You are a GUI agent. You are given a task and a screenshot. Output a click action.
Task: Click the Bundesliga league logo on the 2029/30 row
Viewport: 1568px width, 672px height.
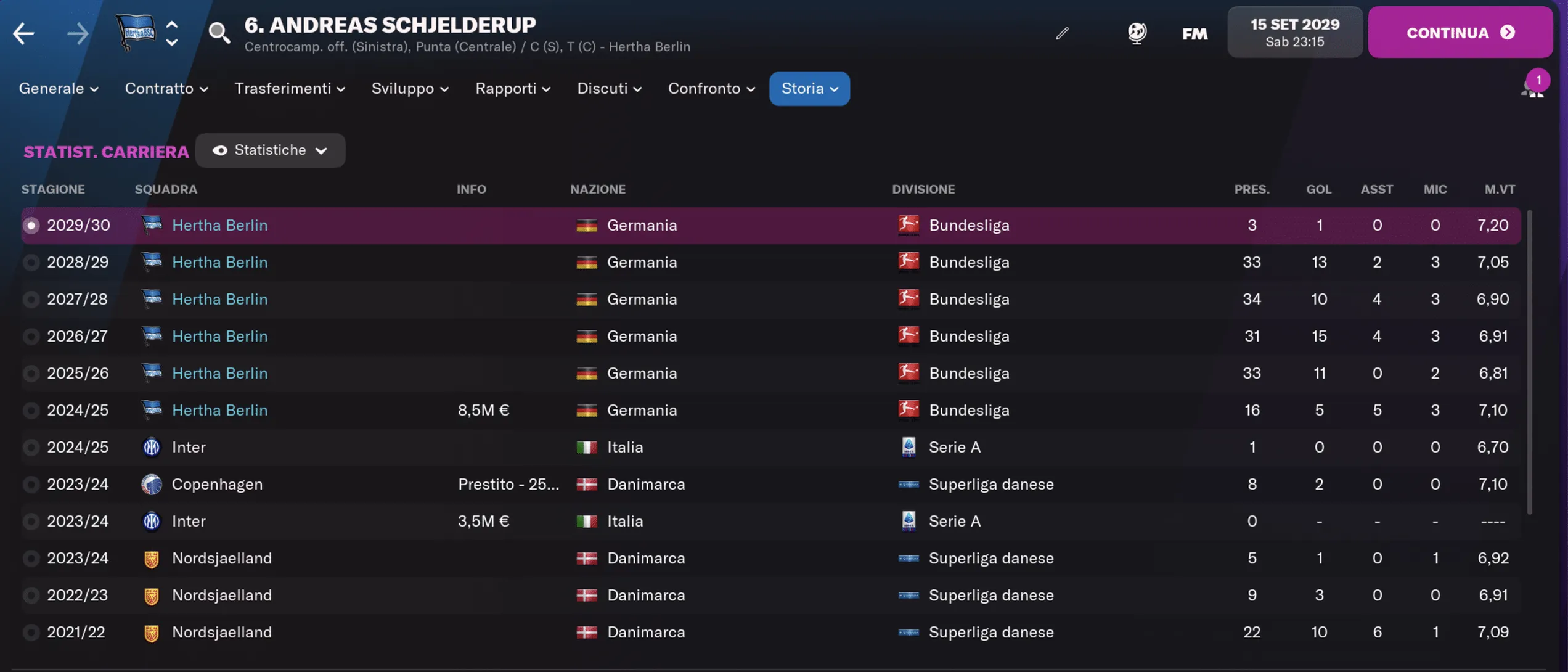tap(909, 224)
